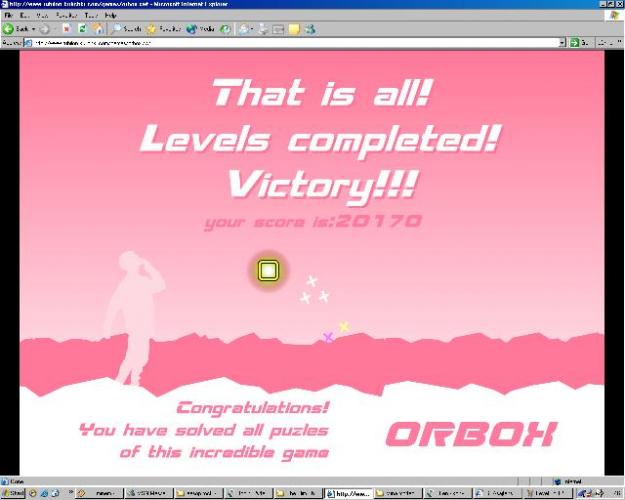Open the Windows Start button
The height and width of the screenshot is (500, 625).
point(13,493)
